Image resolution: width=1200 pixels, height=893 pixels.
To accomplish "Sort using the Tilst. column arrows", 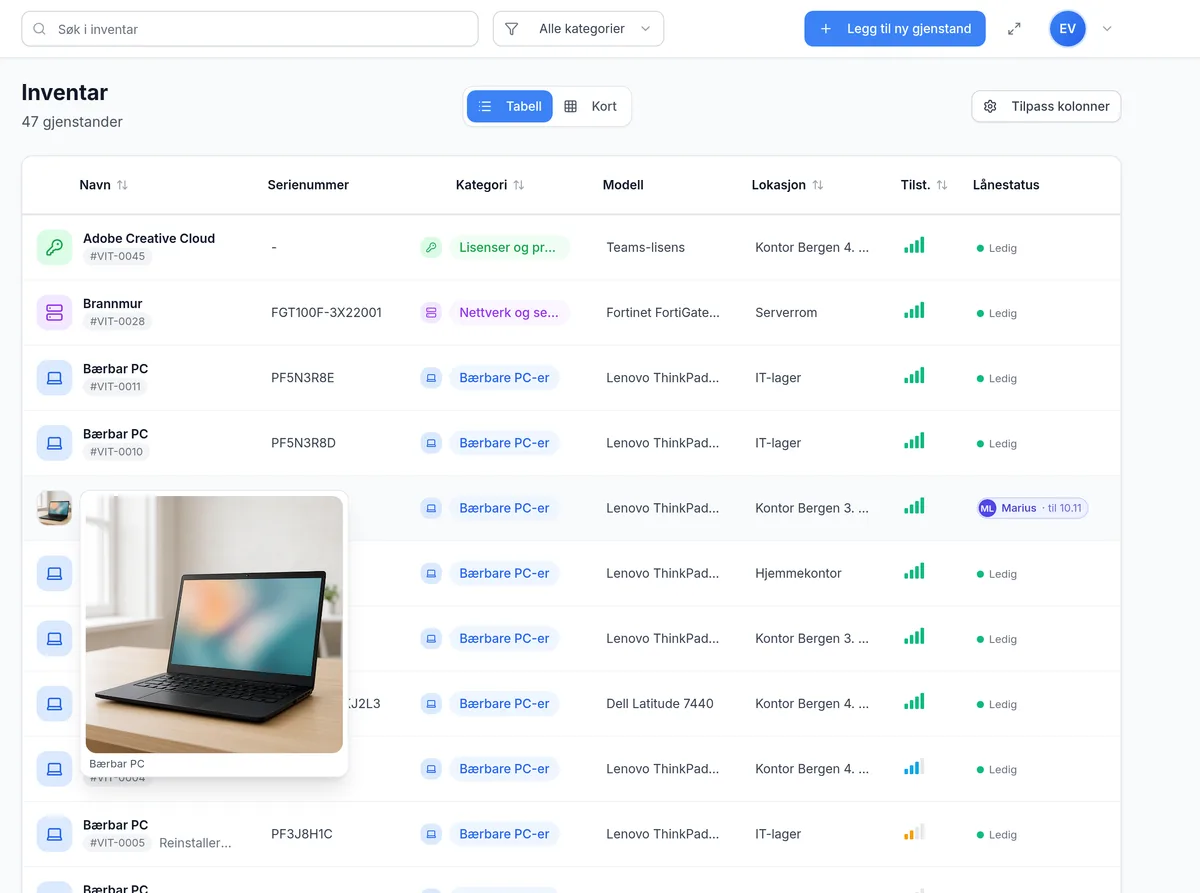I will pyautogui.click(x=941, y=185).
